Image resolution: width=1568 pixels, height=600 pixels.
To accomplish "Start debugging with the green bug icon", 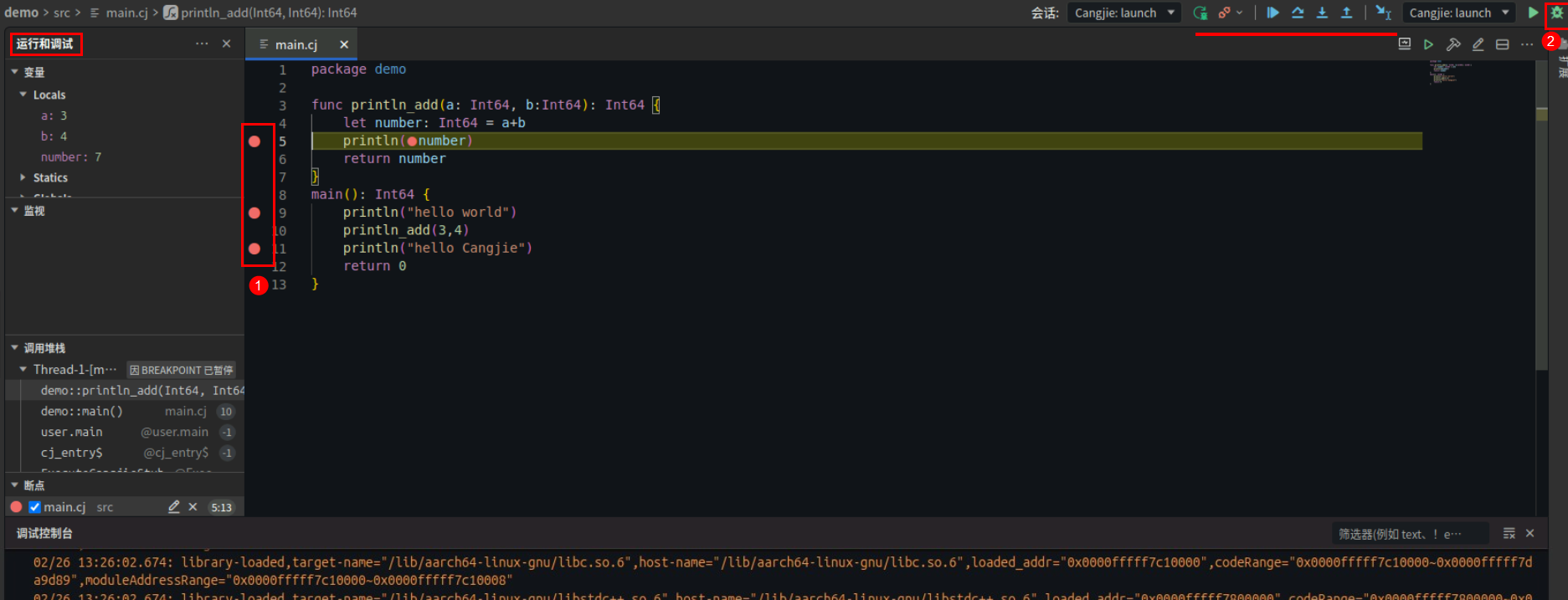I will (1556, 13).
